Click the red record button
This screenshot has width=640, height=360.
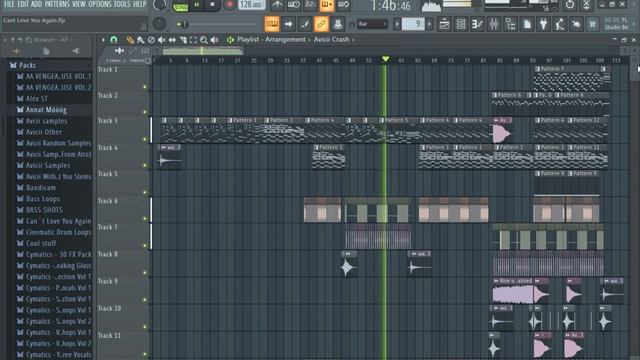pos(229,5)
